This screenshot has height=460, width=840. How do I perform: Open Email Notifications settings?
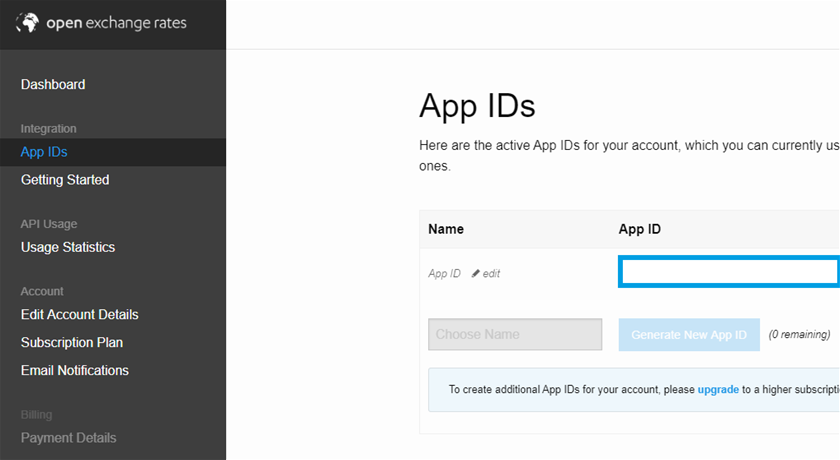(x=75, y=371)
